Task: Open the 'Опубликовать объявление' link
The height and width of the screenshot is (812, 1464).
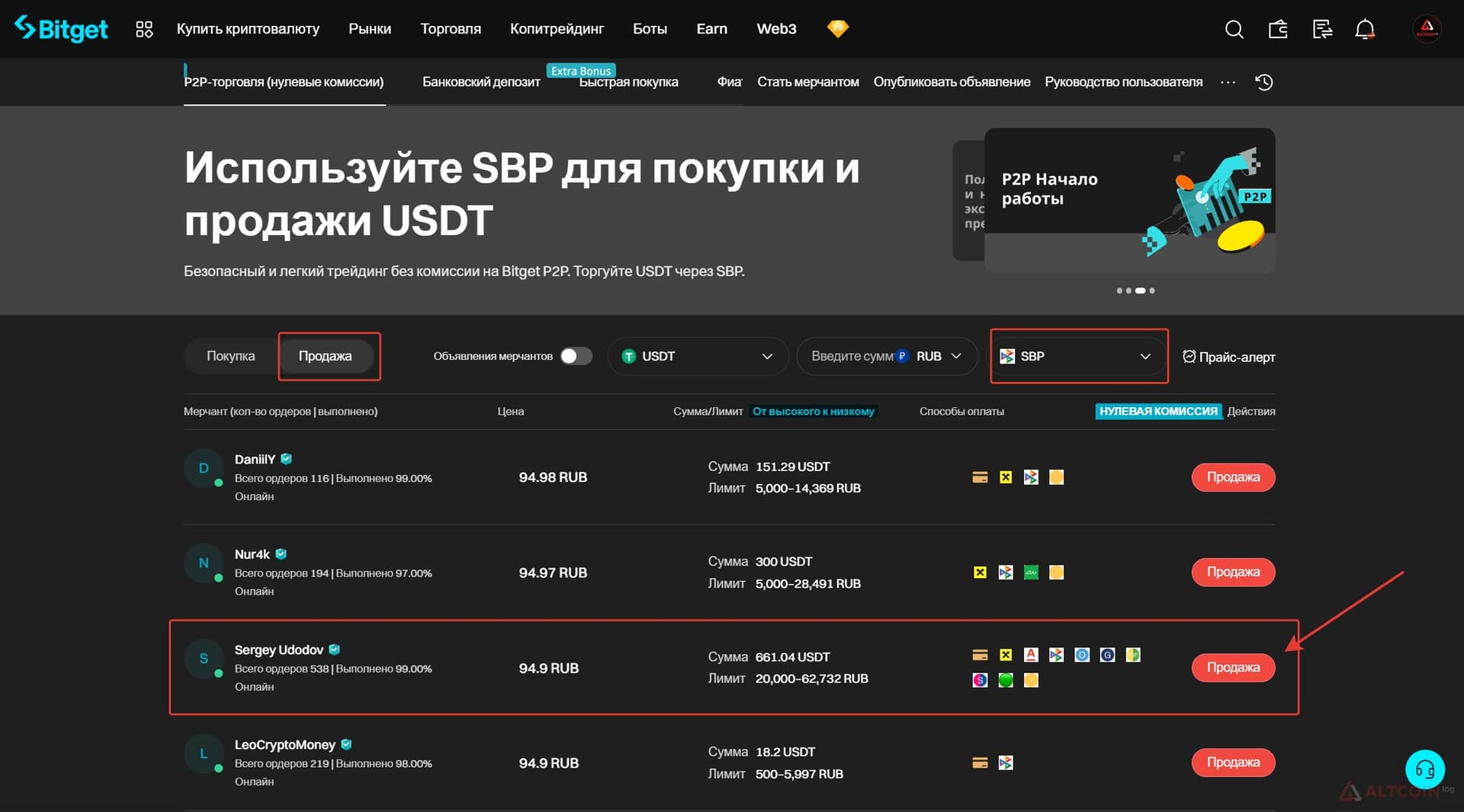Action: click(x=952, y=82)
